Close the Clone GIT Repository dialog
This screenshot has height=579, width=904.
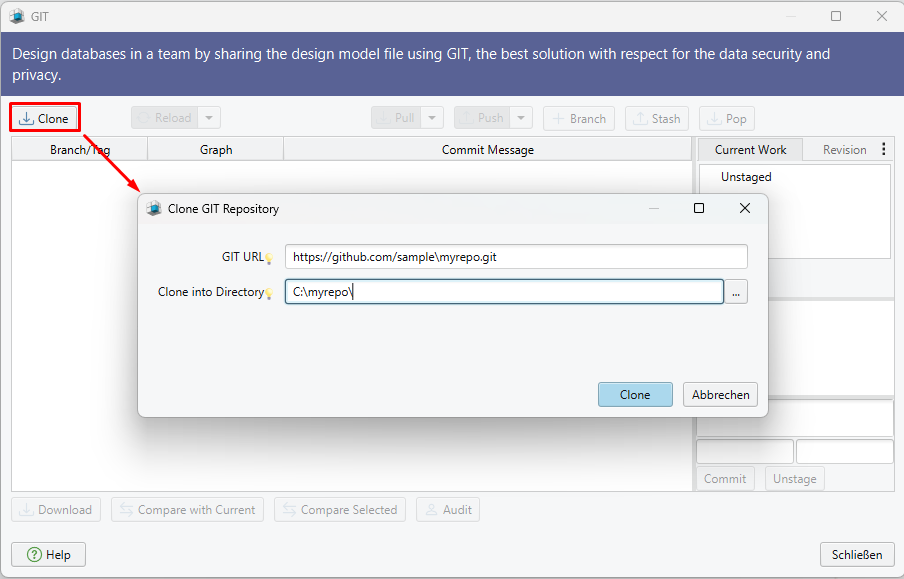coord(745,208)
